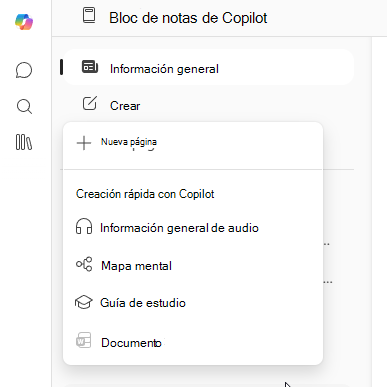387x387 pixels.
Task: Click the Bloc de notas de Copilot title
Action: [x=188, y=18]
